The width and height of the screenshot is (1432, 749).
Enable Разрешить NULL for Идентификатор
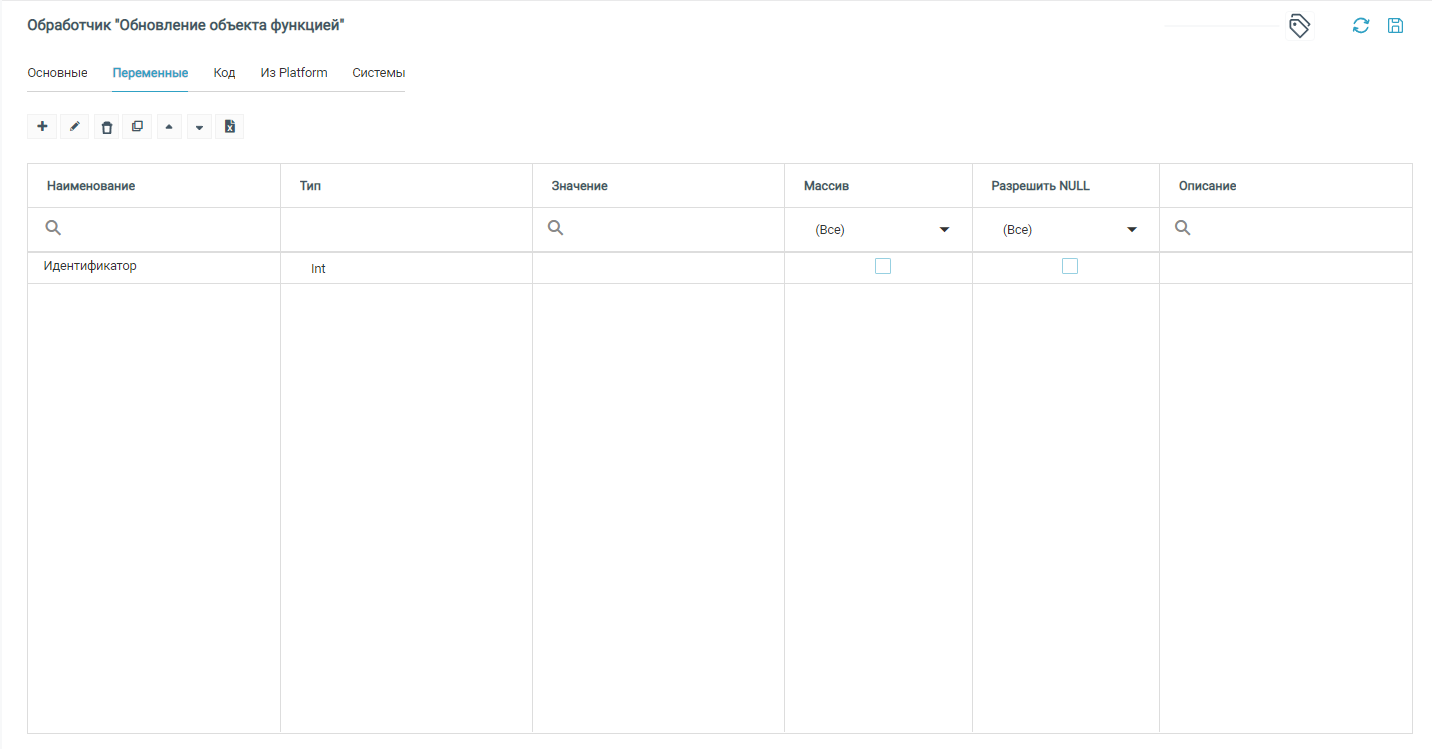point(1070,266)
